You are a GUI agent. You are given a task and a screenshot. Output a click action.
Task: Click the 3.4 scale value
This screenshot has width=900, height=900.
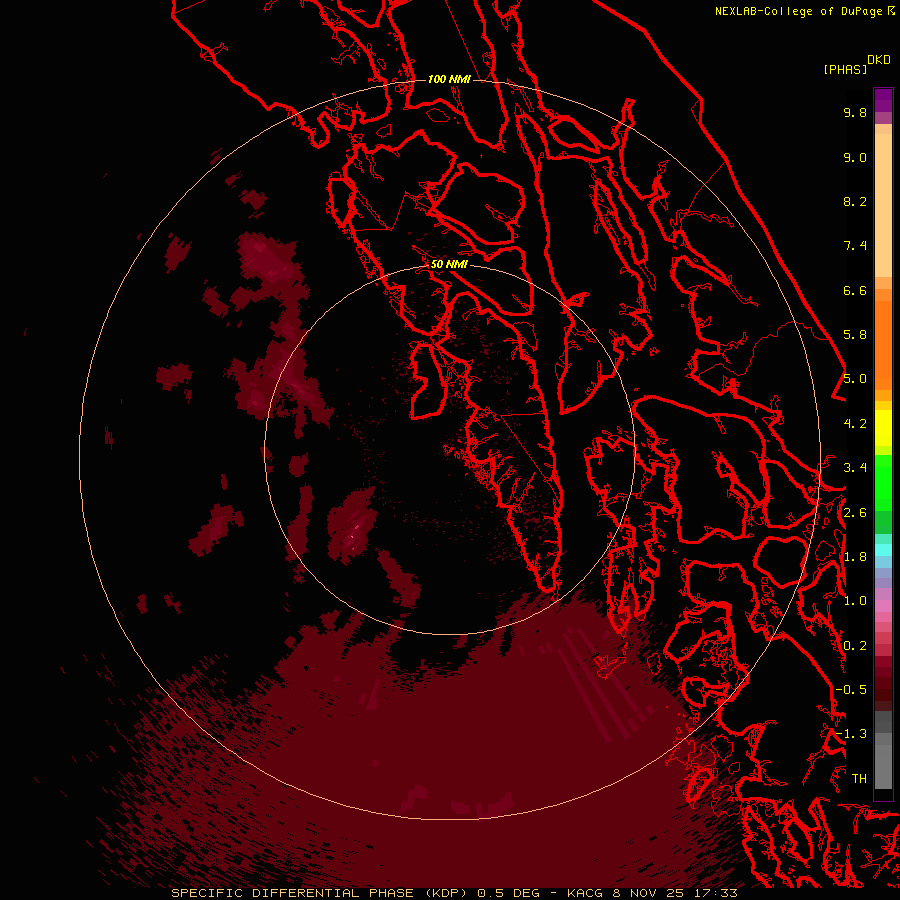855,468
